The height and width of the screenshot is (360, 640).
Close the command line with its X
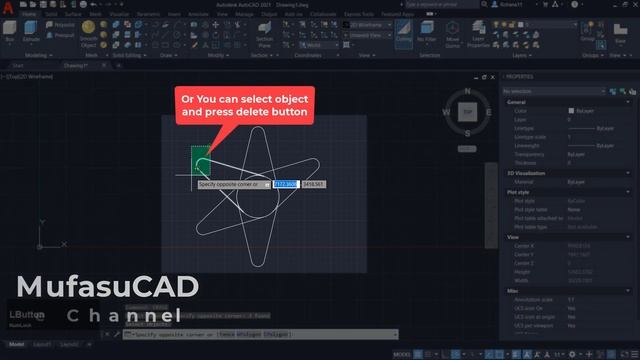(107, 334)
